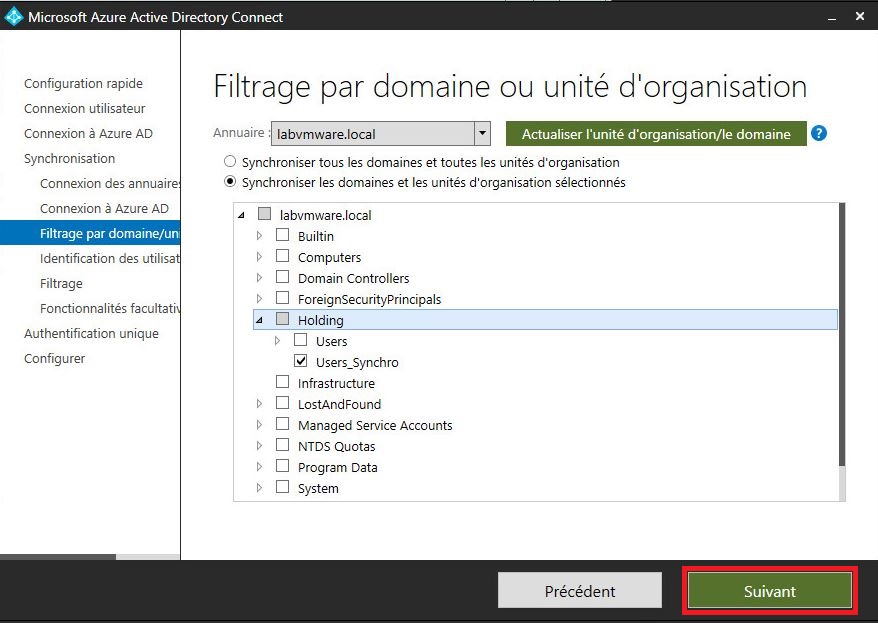Select the Holding tree label
The image size is (878, 623).
pyautogui.click(x=320, y=320)
